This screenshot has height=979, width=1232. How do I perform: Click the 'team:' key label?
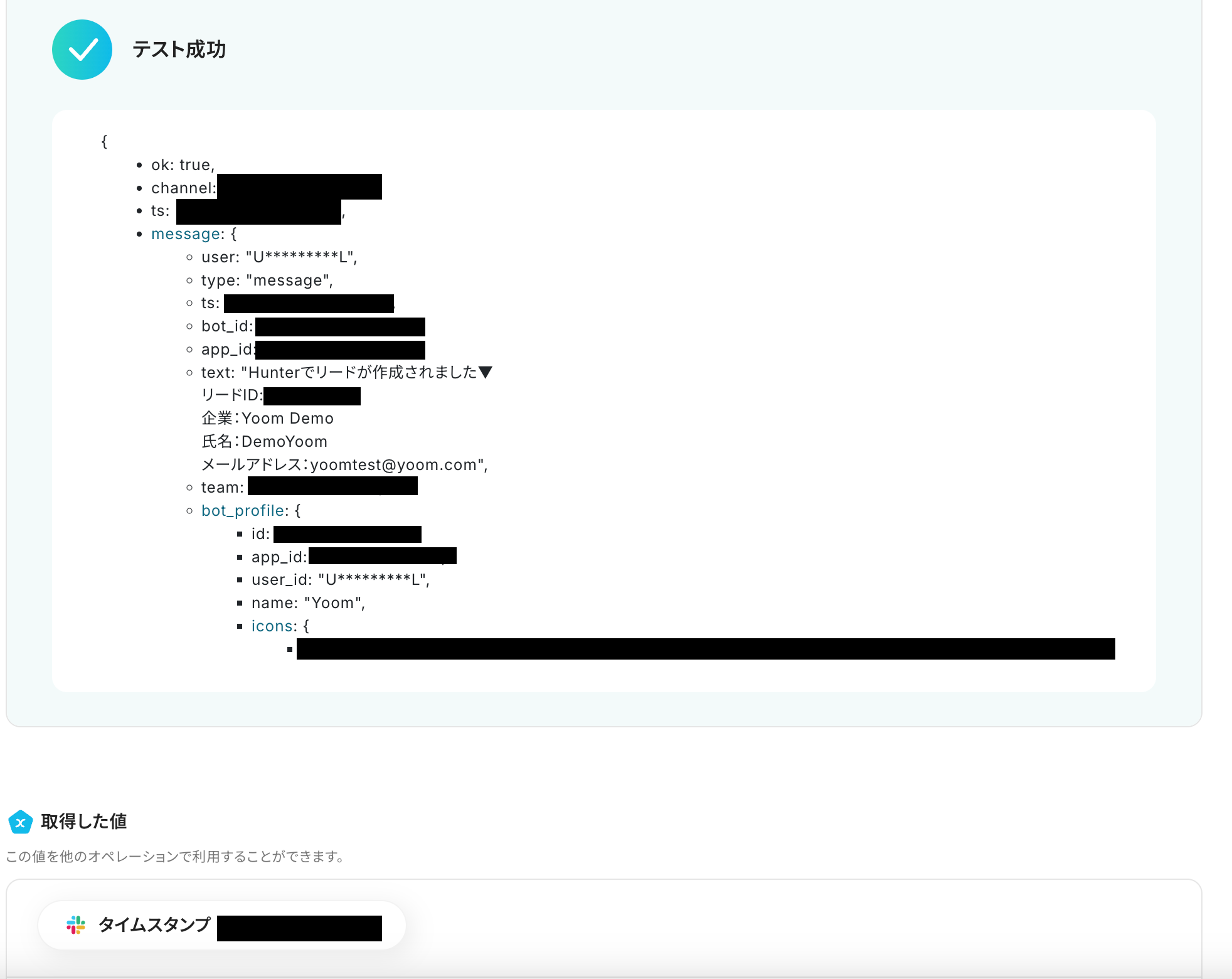point(223,488)
